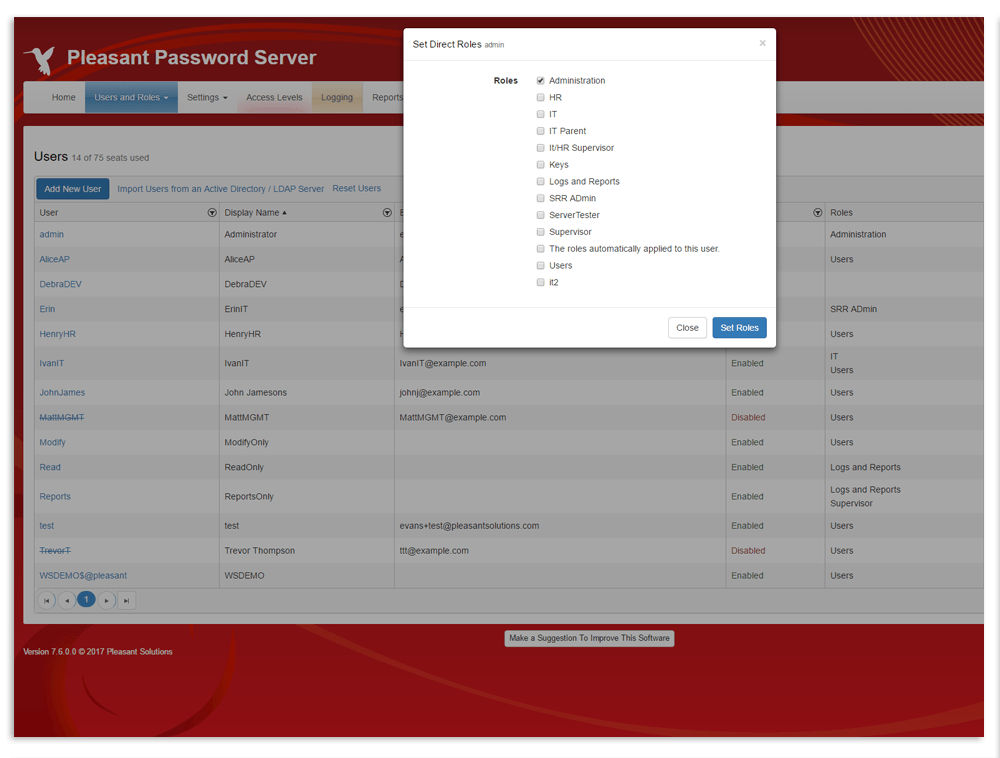Go to the previous page arrow
This screenshot has height=758, width=1000.
coord(67,600)
